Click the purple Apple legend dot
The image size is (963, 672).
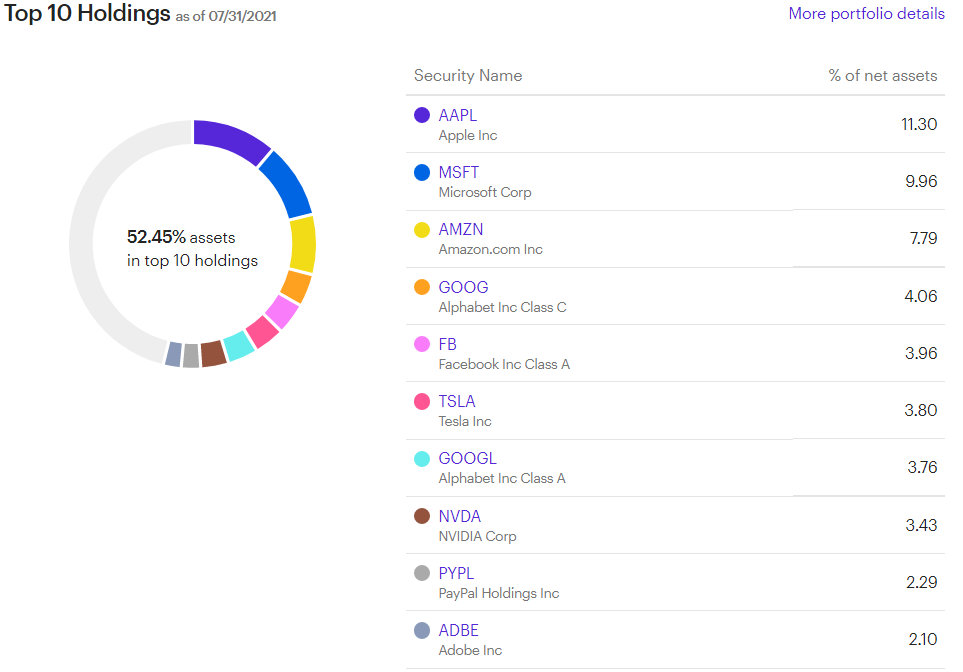point(422,115)
